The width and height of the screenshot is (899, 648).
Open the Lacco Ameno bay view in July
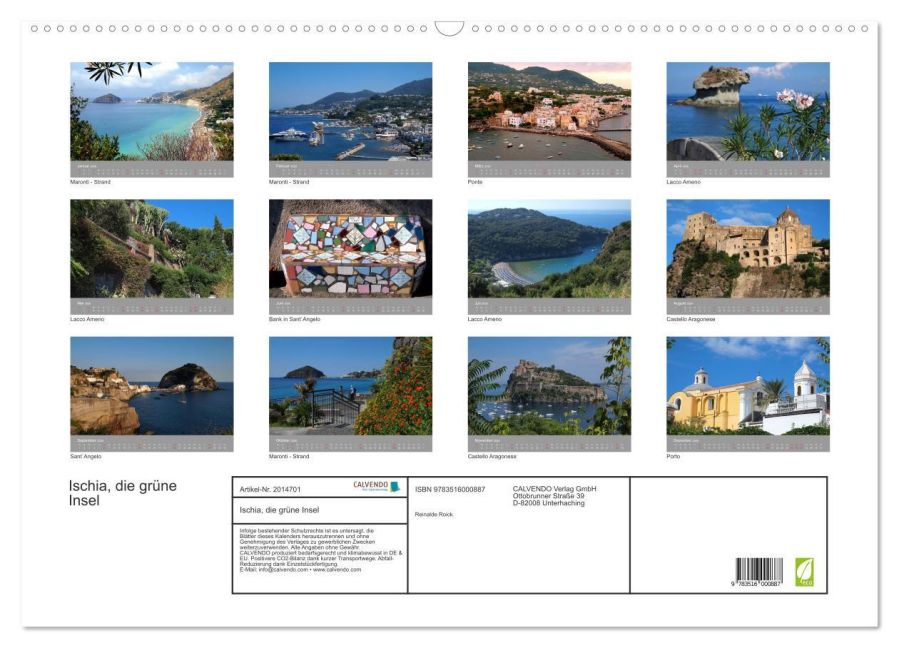click(549, 248)
